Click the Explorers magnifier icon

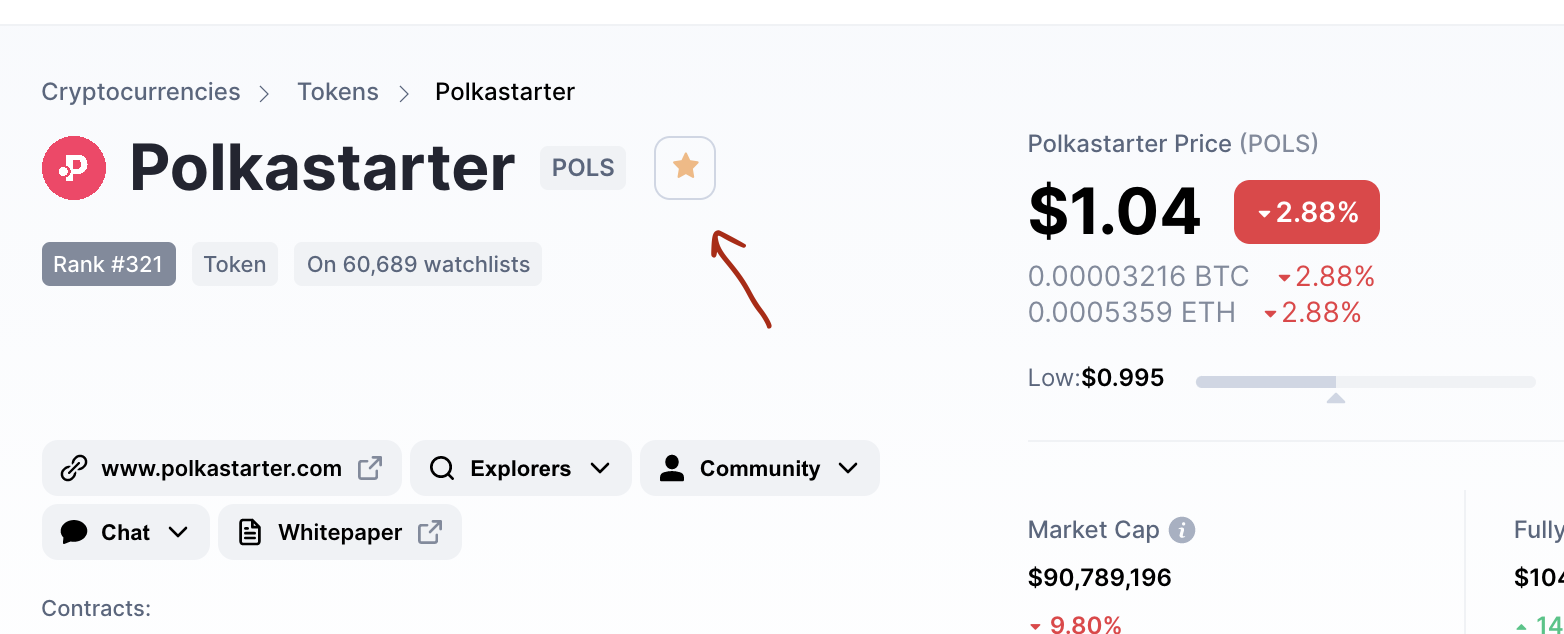point(442,468)
